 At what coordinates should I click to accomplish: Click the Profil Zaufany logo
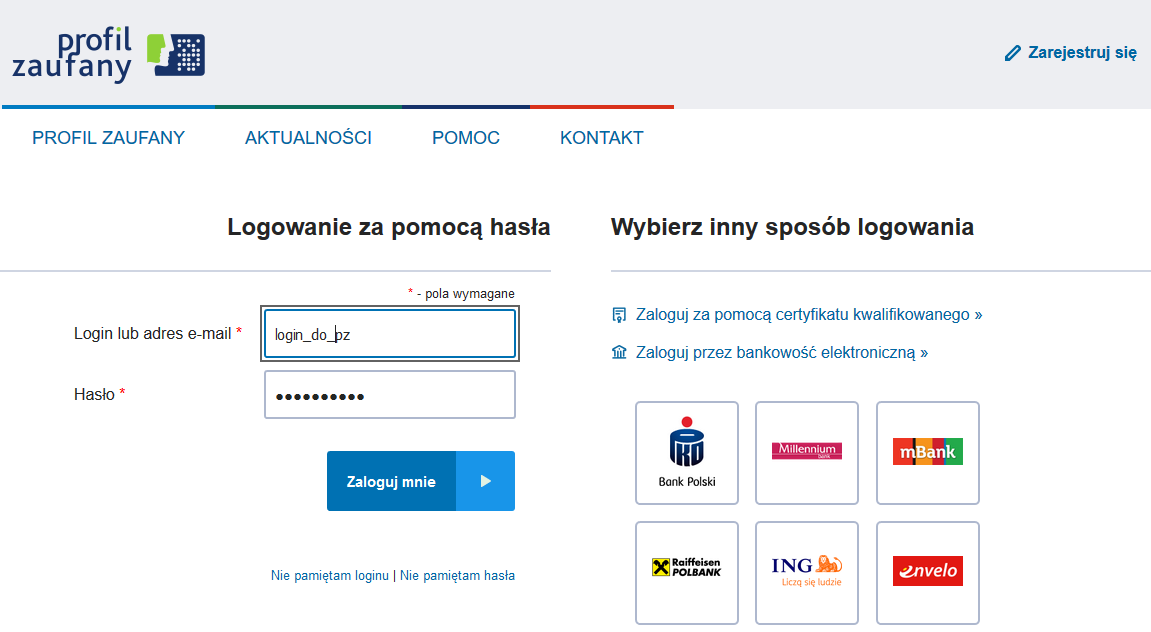[105, 55]
